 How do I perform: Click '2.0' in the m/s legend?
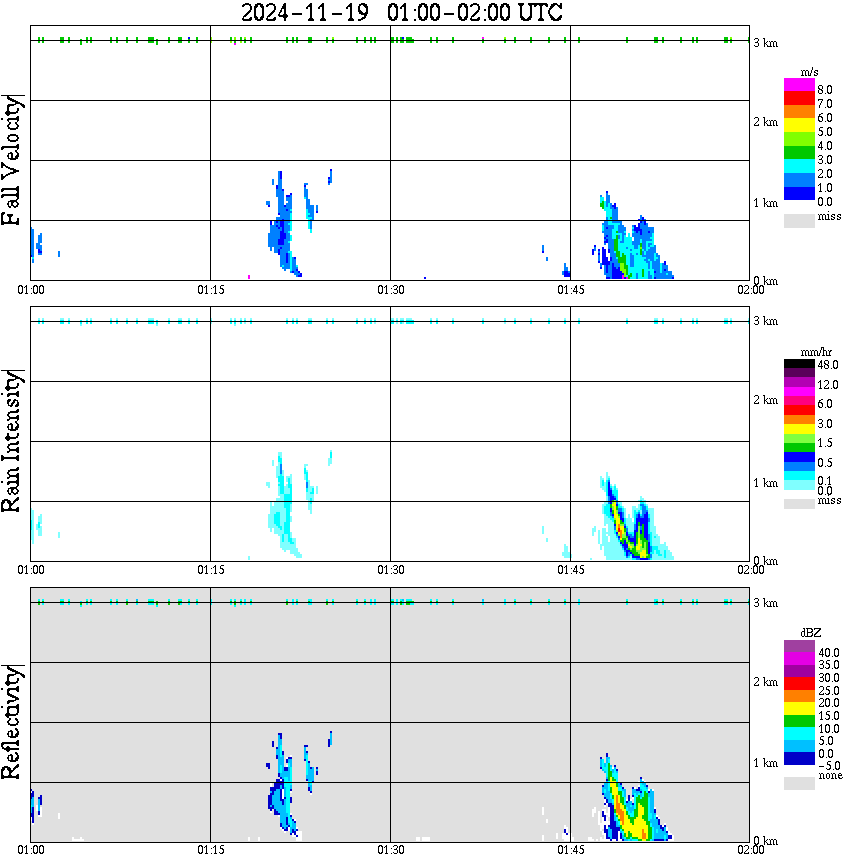(x=825, y=173)
